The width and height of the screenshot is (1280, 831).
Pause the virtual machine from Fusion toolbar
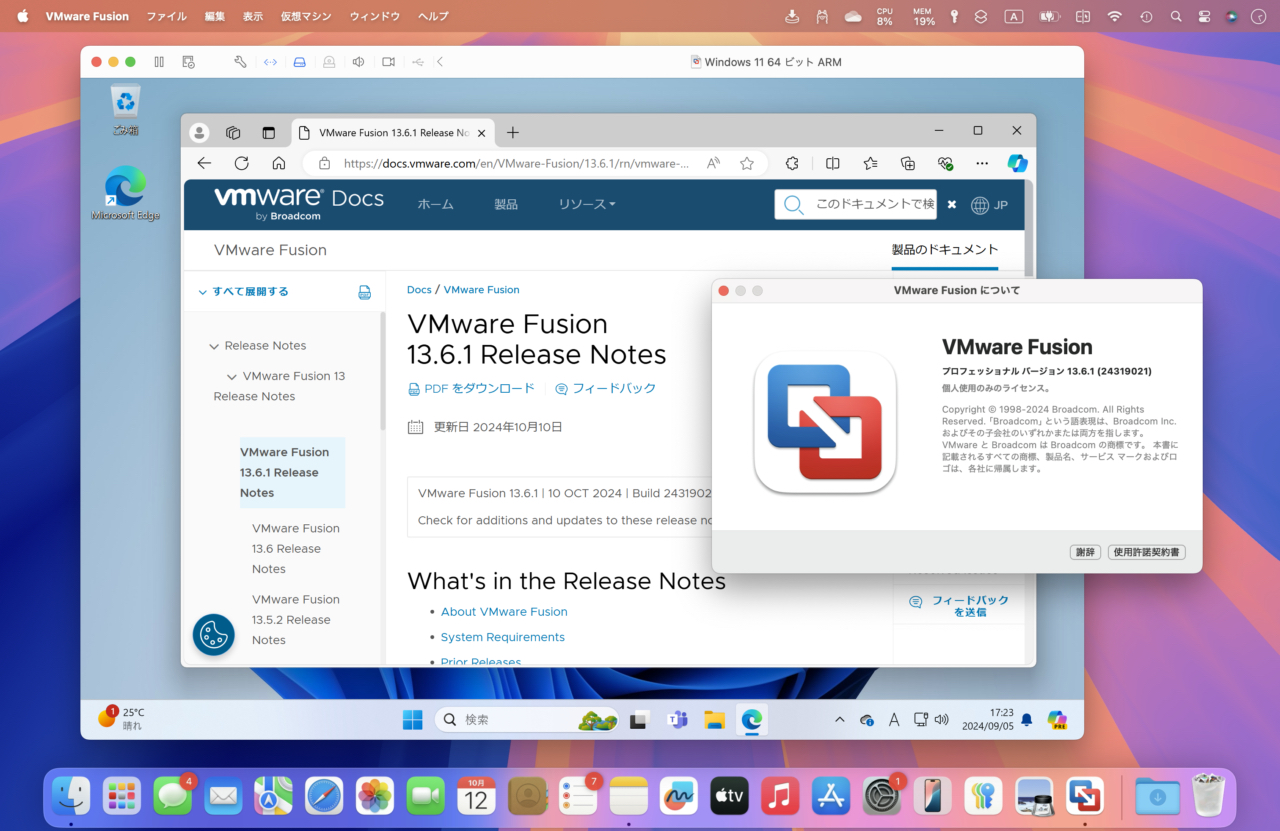pyautogui.click(x=159, y=62)
